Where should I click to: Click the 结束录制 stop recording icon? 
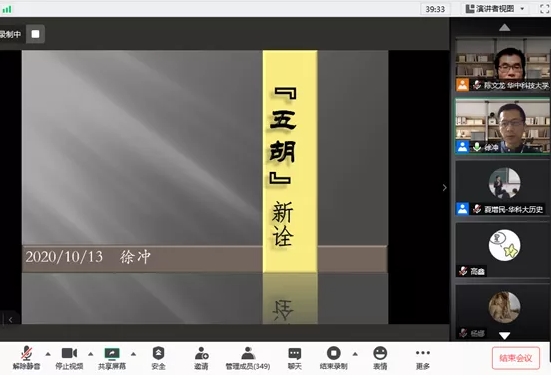pyautogui.click(x=333, y=353)
